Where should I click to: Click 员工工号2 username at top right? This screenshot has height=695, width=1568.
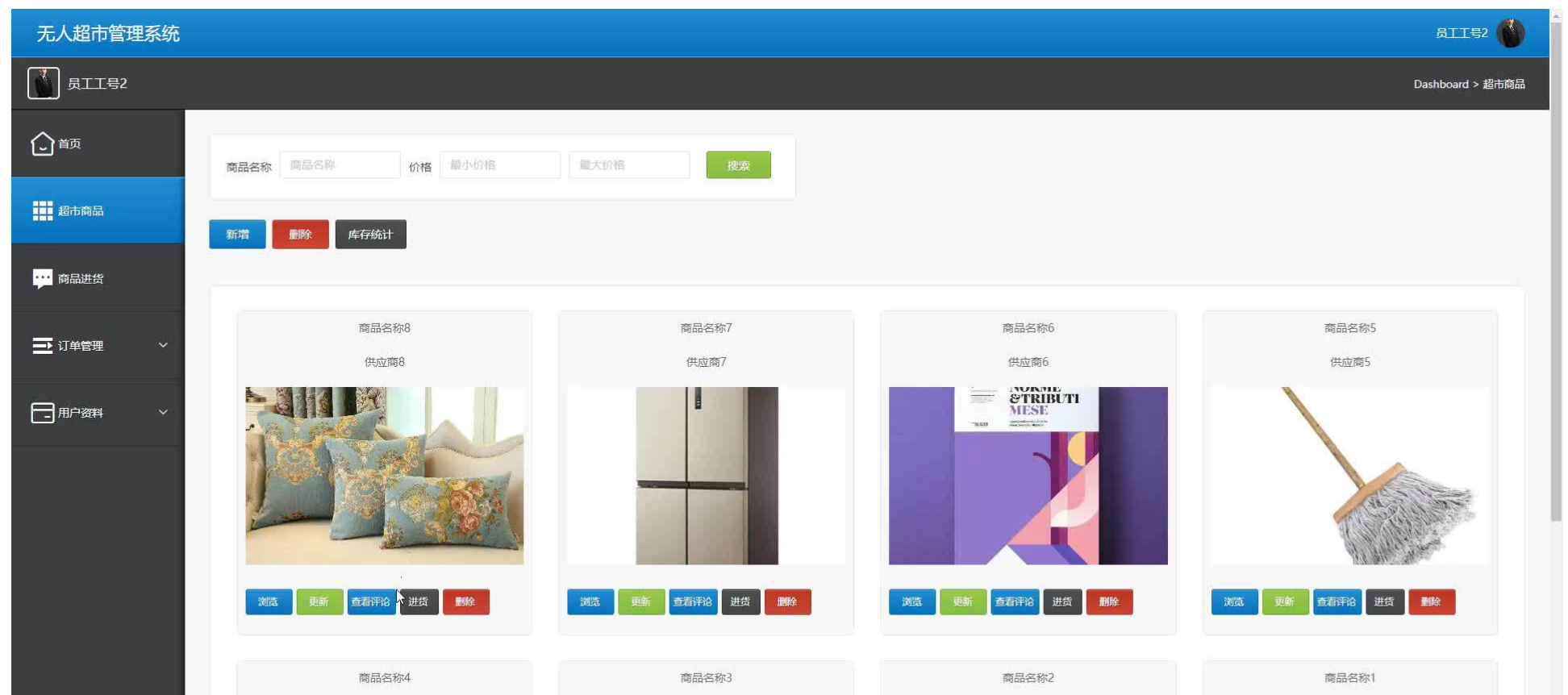[x=1462, y=33]
